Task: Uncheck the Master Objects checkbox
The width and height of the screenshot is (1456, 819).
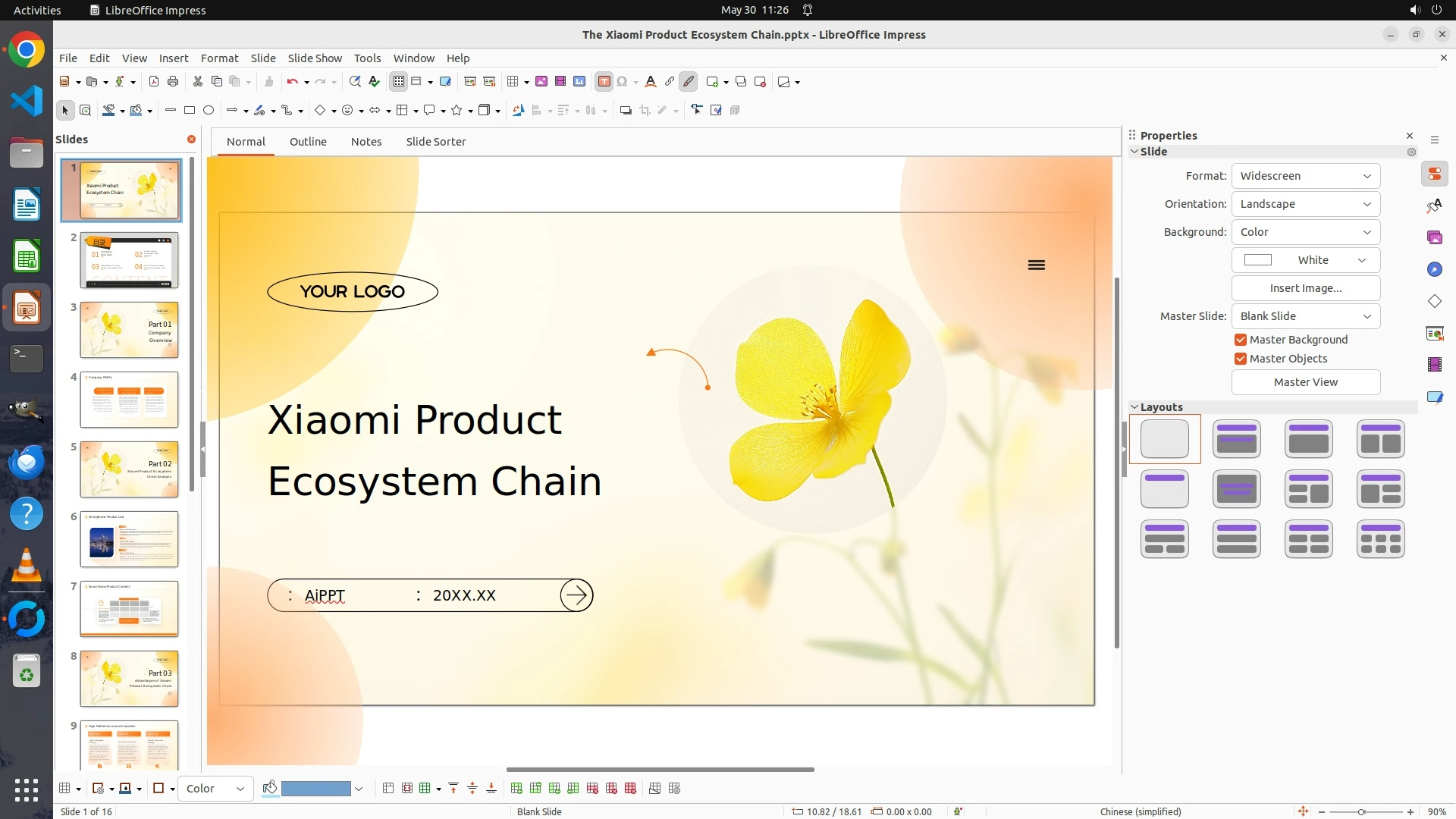Action: pyautogui.click(x=1241, y=359)
